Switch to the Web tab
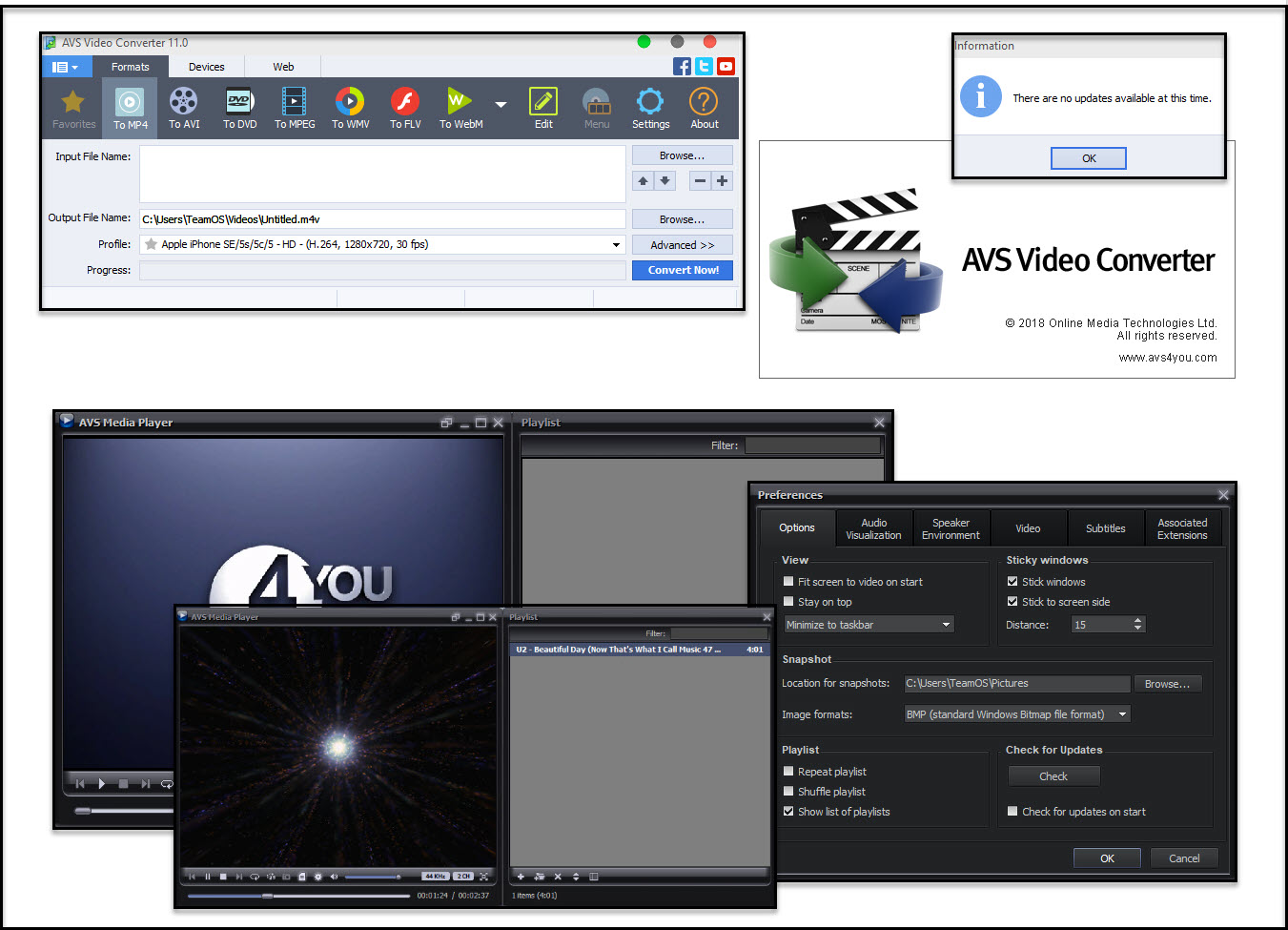The width and height of the screenshot is (1288, 930). tap(283, 67)
